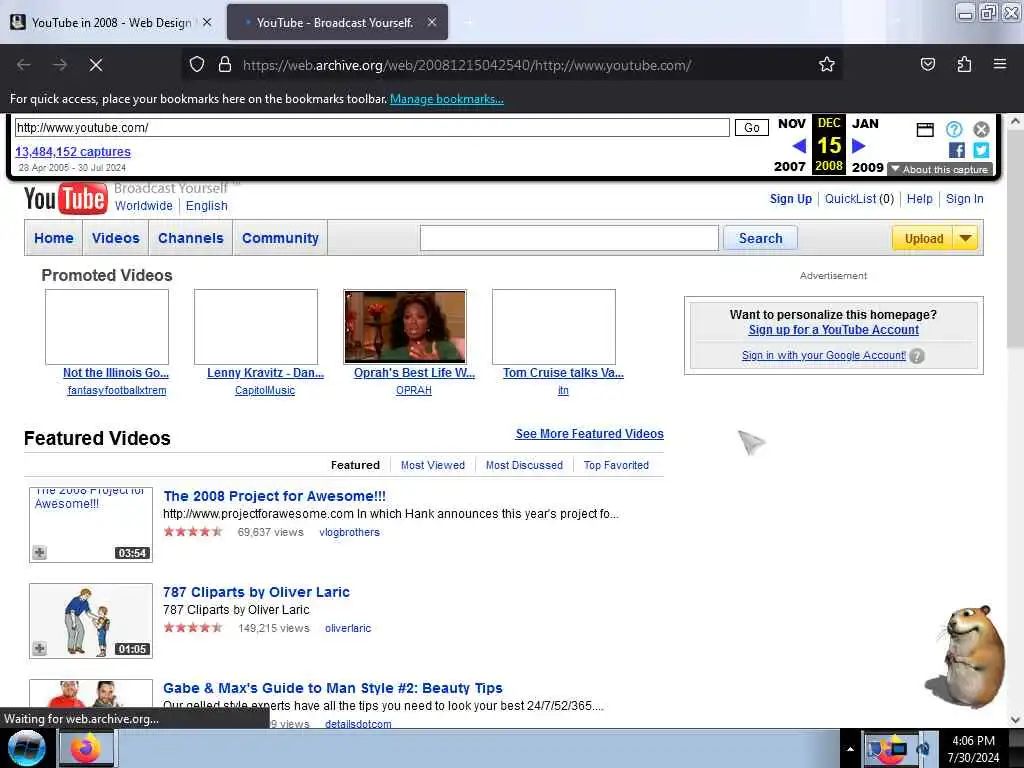Open The 2008 Project for Awesome title
Image resolution: width=1024 pixels, height=768 pixels.
click(x=274, y=496)
